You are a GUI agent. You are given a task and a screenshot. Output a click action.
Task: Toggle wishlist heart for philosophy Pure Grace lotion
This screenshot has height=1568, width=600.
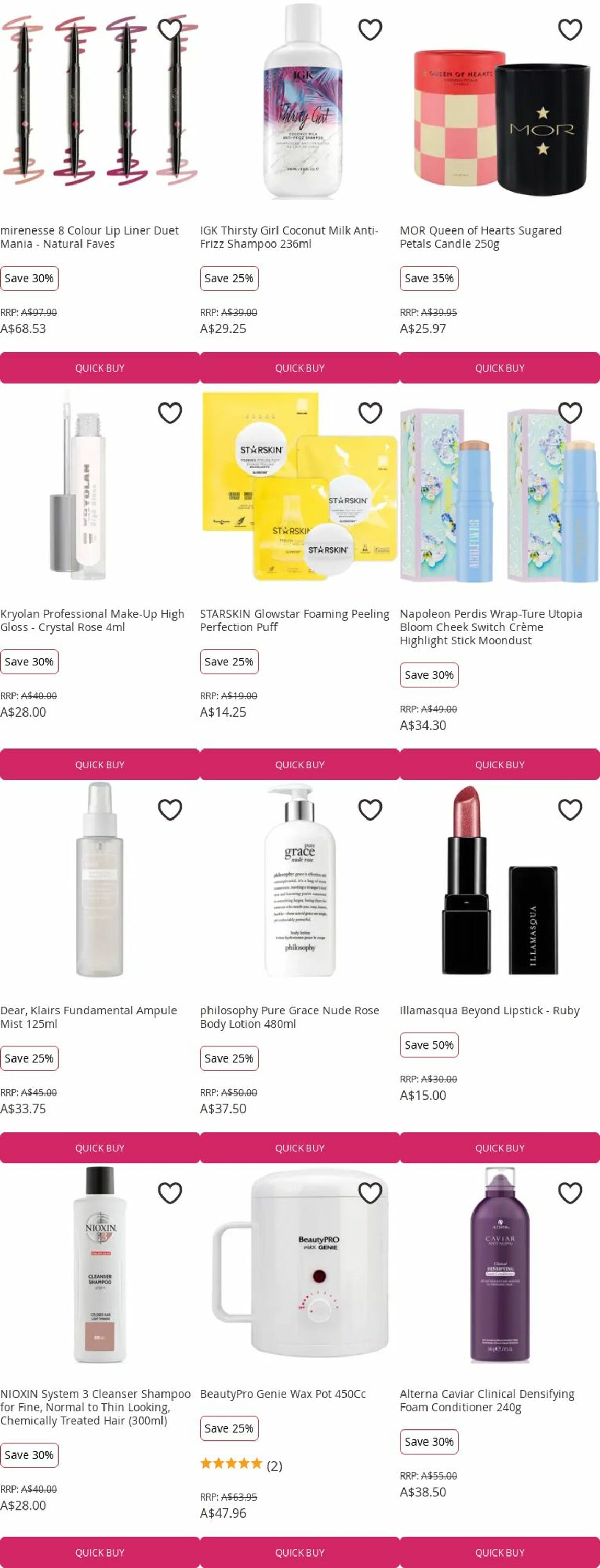(x=370, y=810)
